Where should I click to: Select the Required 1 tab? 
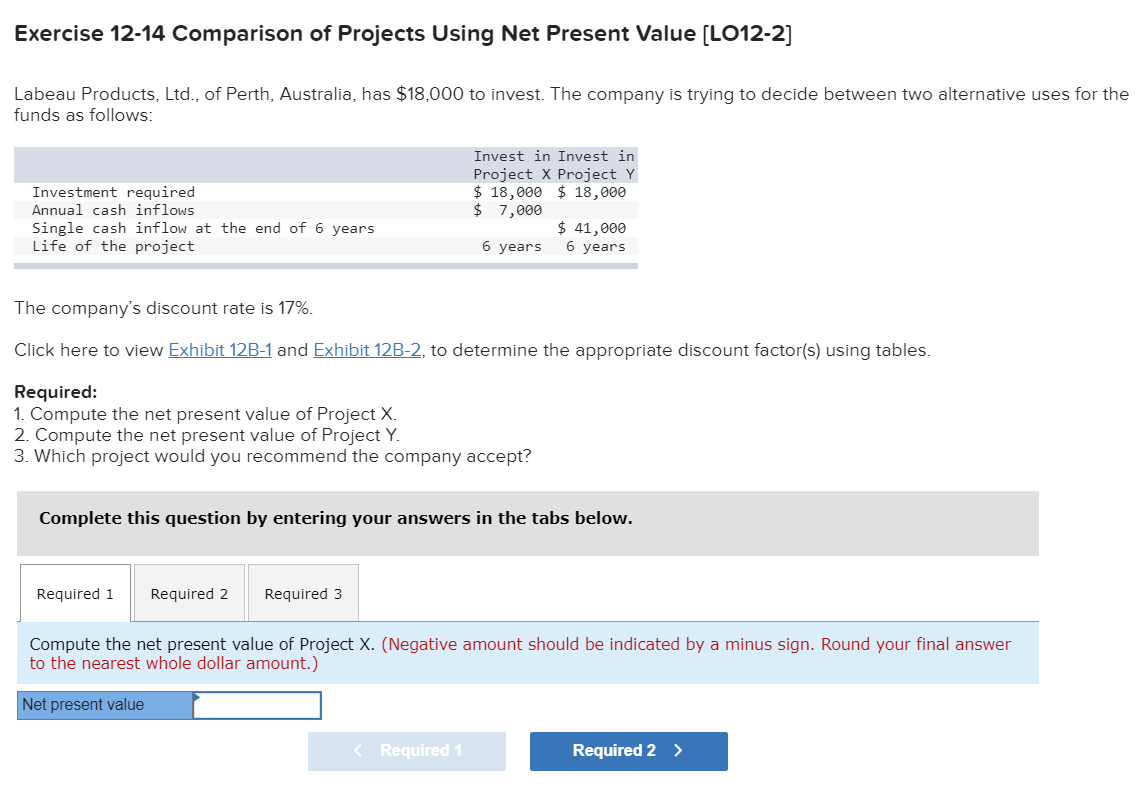coord(74,592)
